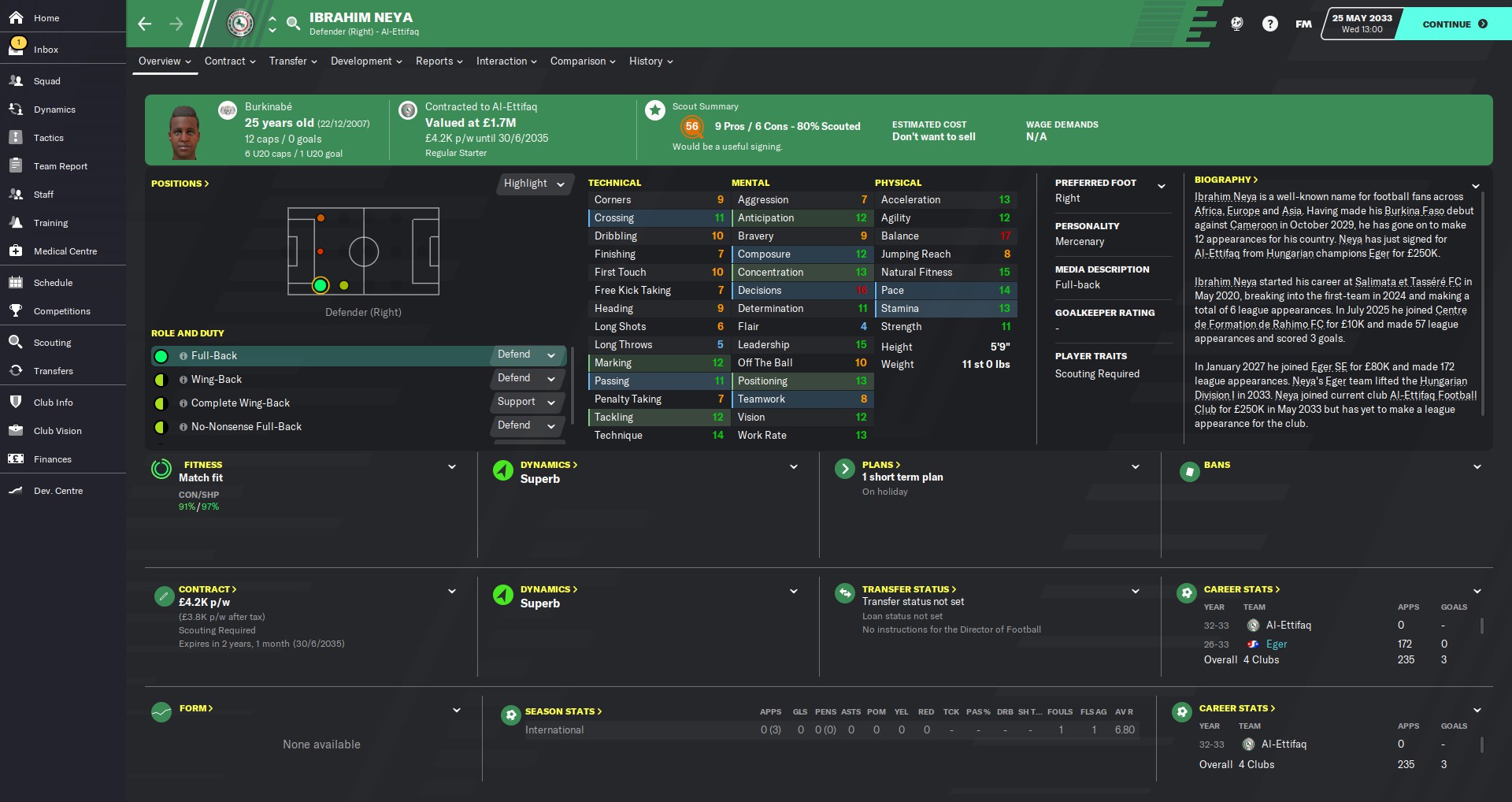Viewport: 1512px width, 802px height.
Task: Expand the Fitness panel chevron
Action: [x=452, y=466]
